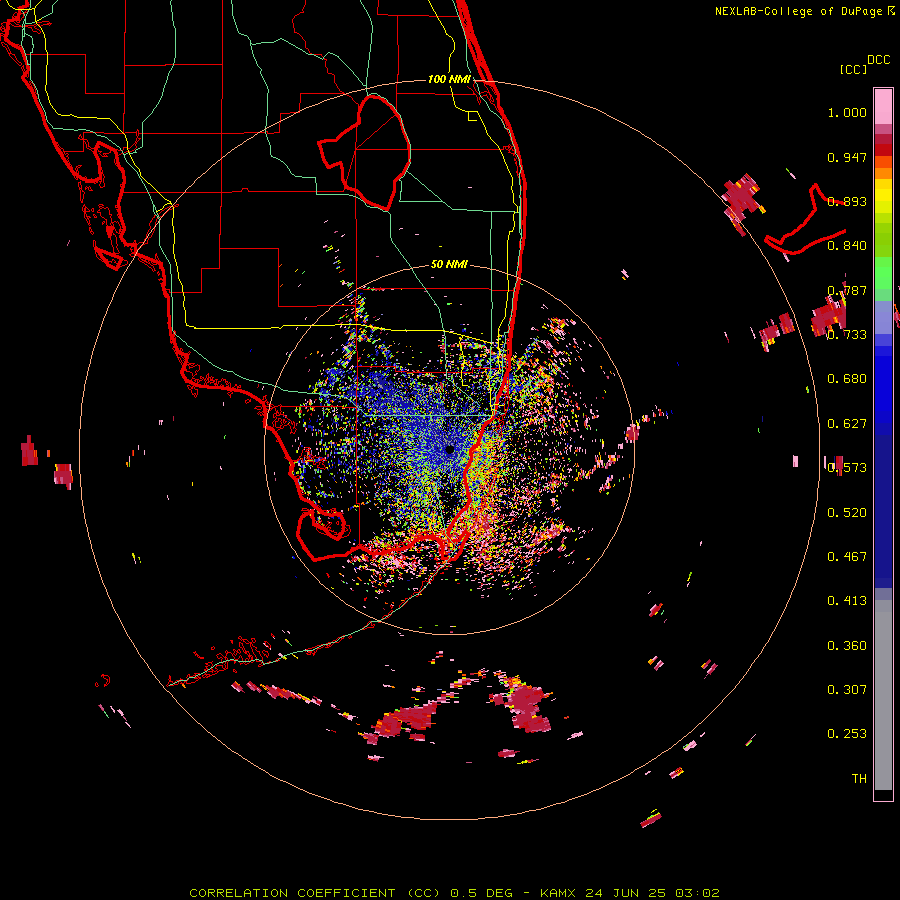This screenshot has height=900, width=900.
Task: Select the 1.000 scale value
Action: tap(847, 112)
